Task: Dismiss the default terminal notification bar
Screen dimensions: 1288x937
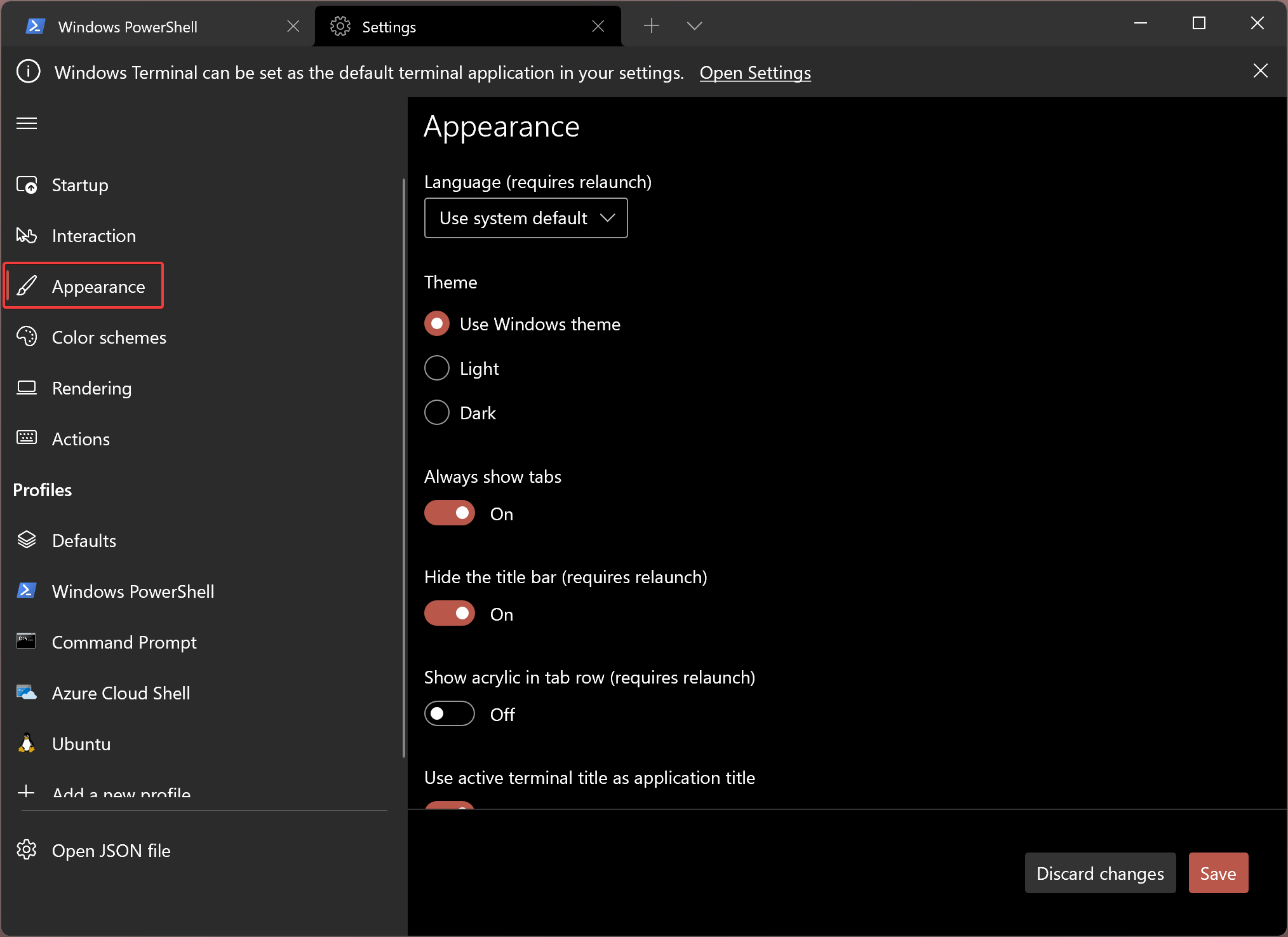Action: (x=1260, y=71)
